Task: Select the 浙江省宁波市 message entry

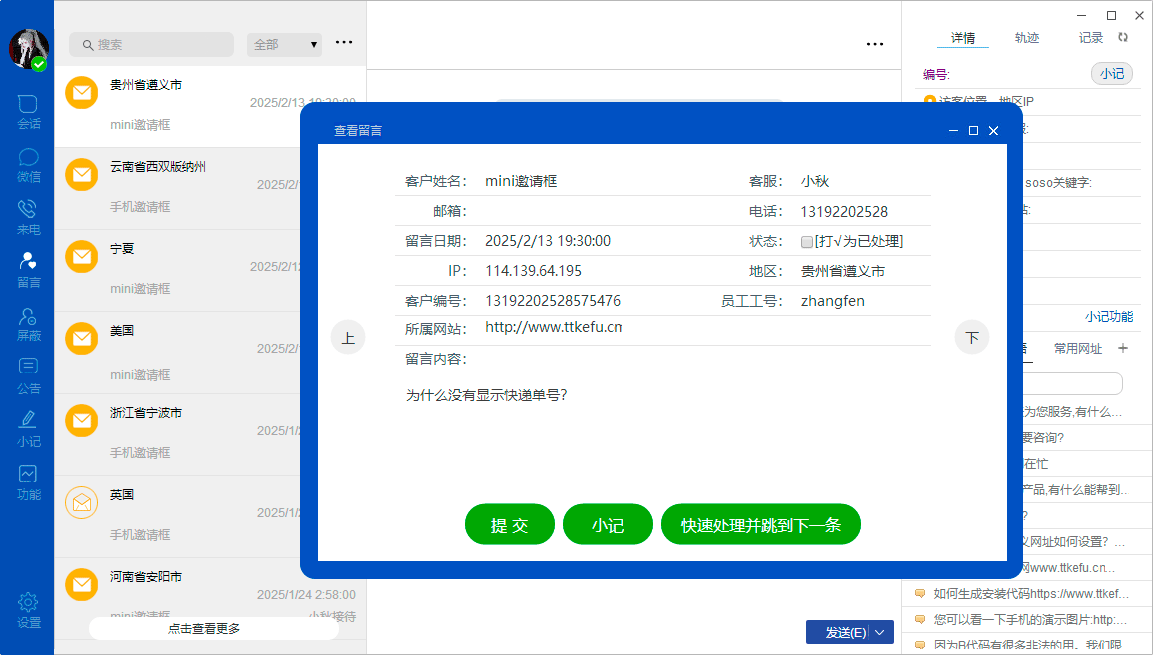Action: (178, 434)
